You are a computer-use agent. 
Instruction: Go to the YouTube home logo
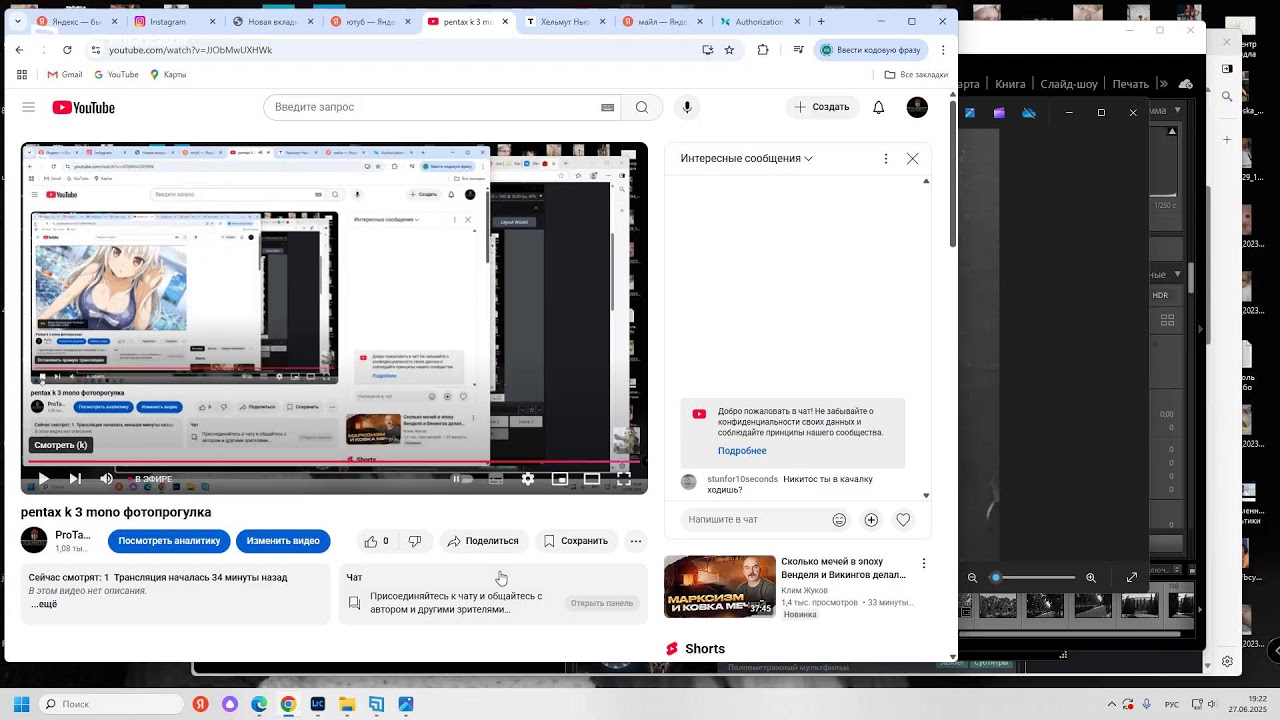tap(84, 107)
